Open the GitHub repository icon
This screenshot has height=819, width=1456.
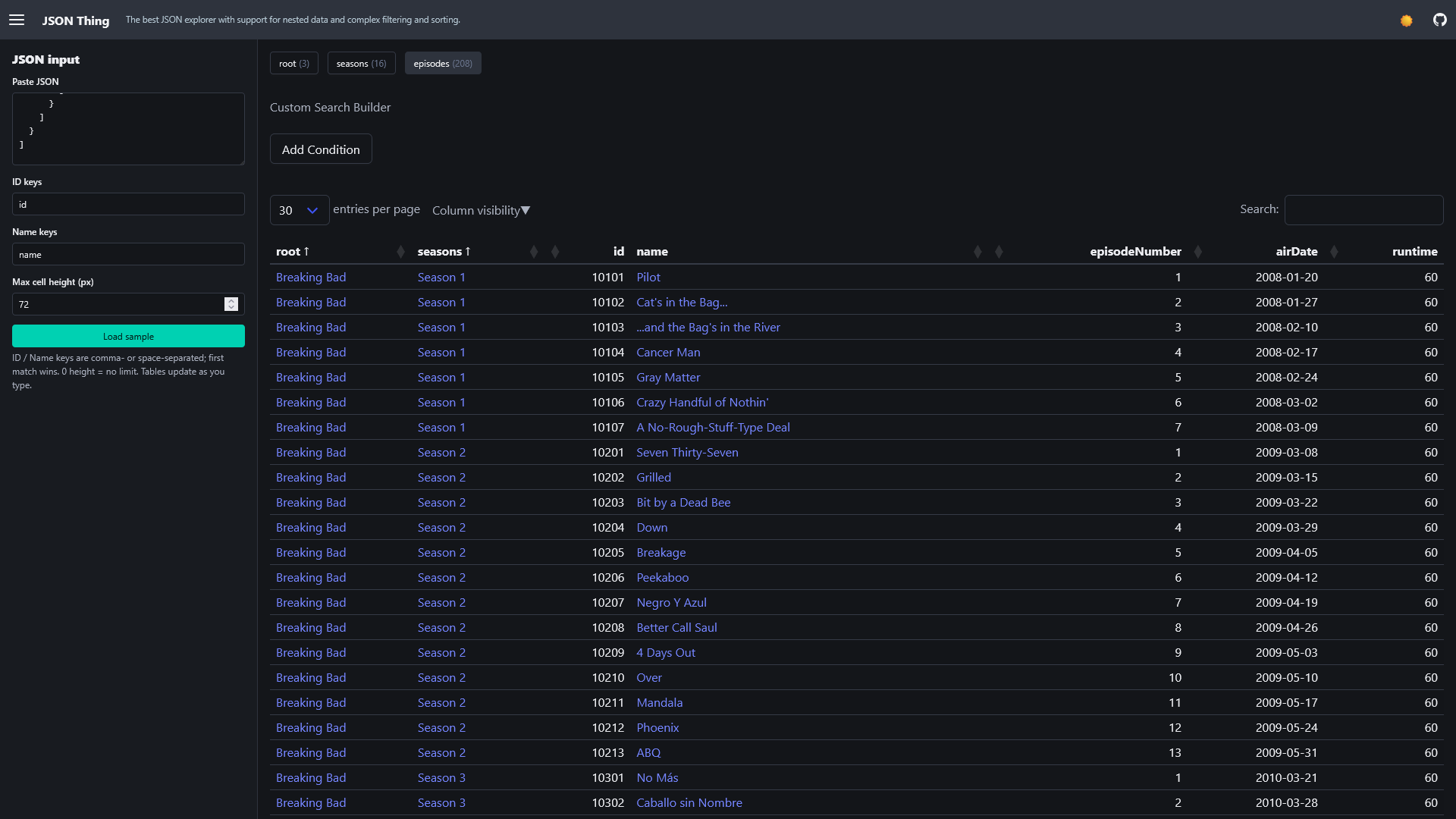[x=1439, y=20]
